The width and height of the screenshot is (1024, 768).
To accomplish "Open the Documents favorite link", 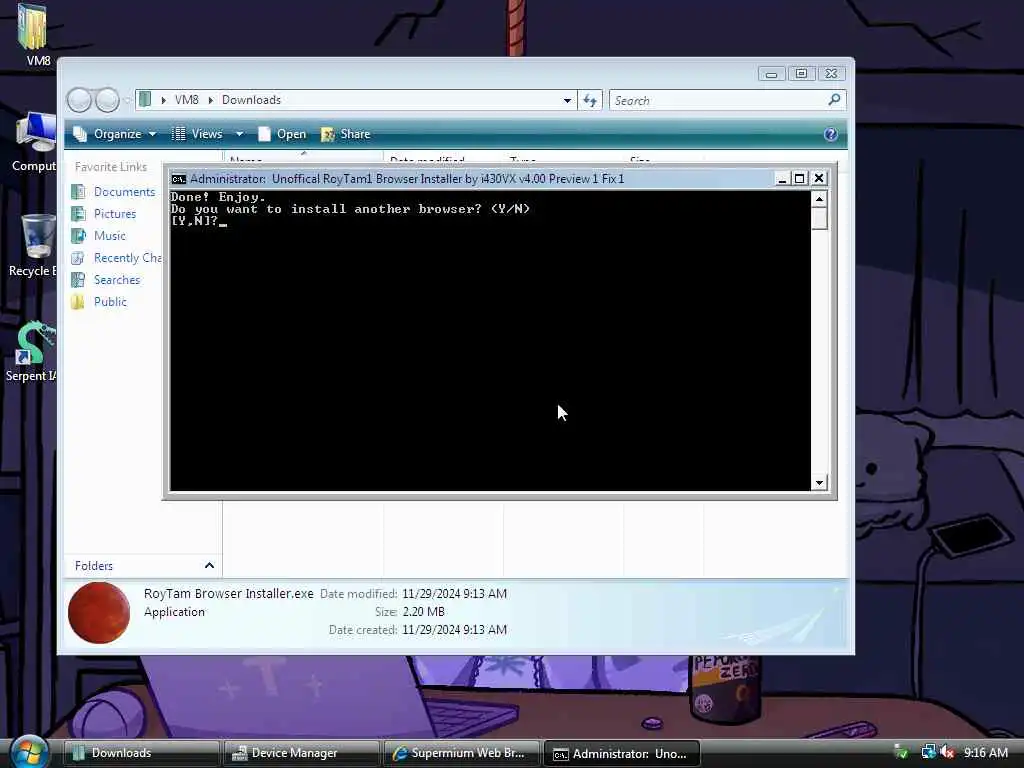I will 124,191.
